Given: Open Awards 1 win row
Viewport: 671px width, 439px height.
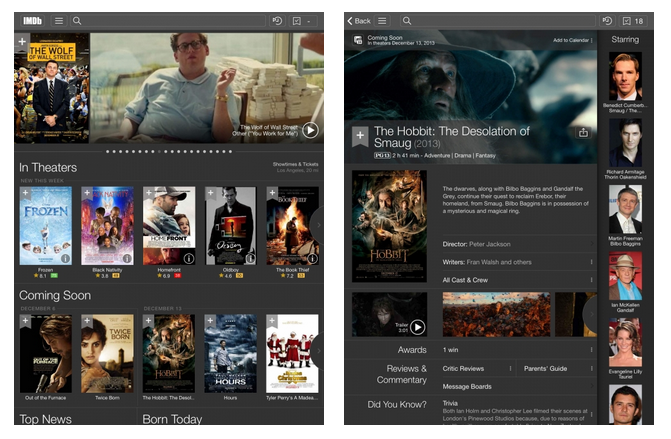Looking at the screenshot, I should coord(519,350).
